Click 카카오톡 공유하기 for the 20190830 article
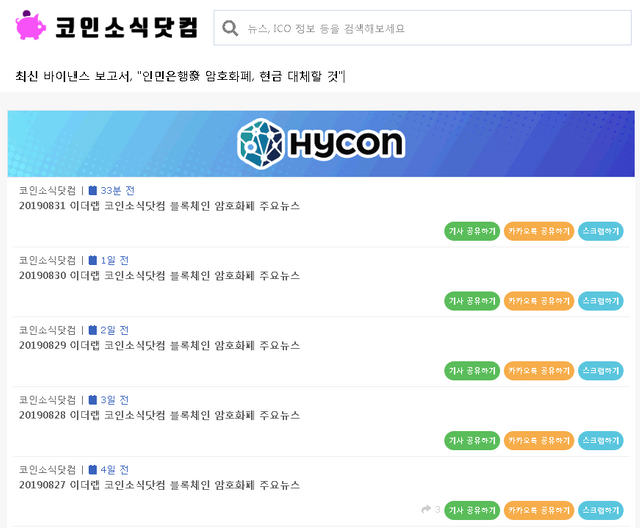Screen dimensions: 640x528 pyautogui.click(x=539, y=301)
